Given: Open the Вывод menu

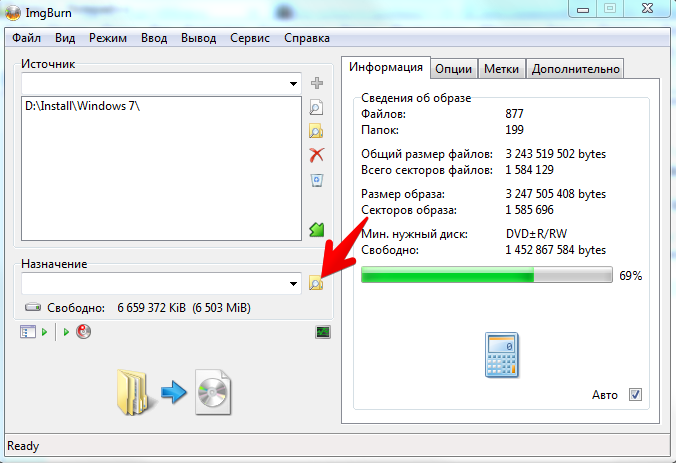Looking at the screenshot, I should (198, 38).
